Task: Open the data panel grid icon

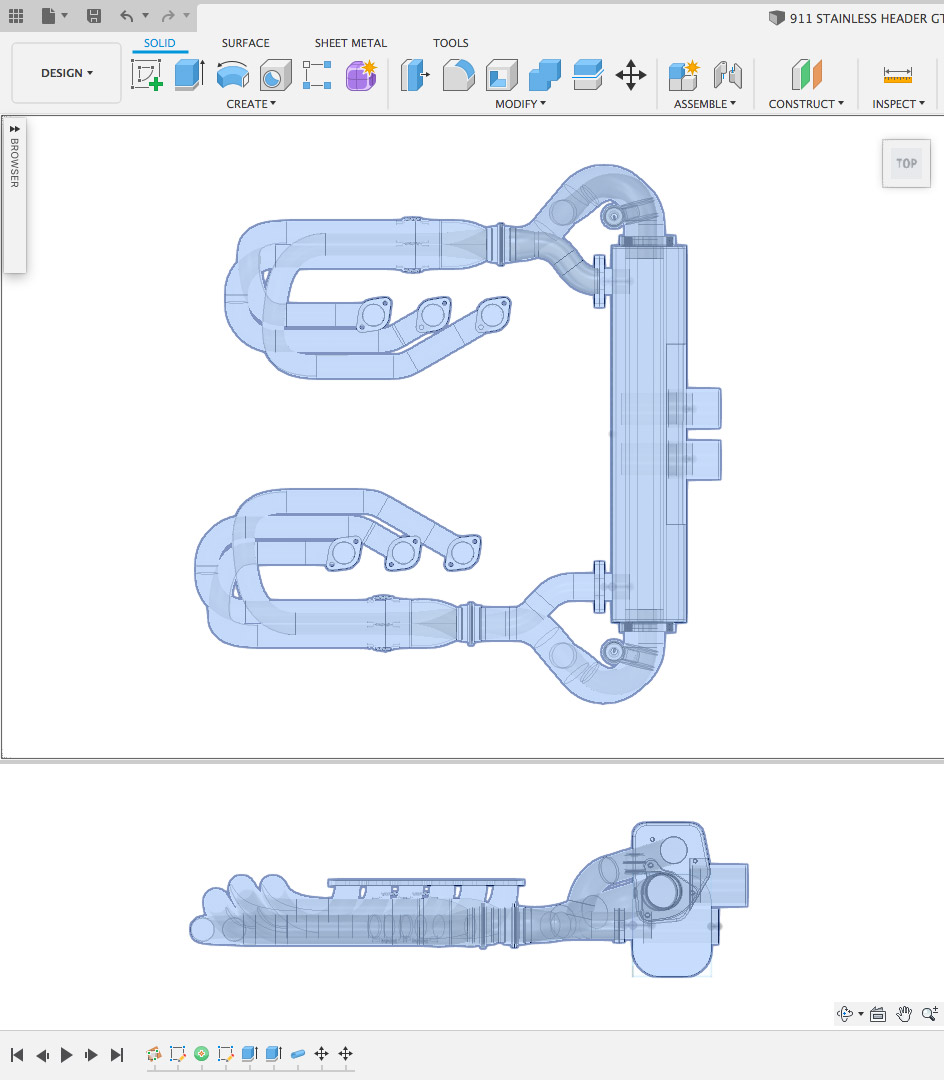Action: point(16,15)
